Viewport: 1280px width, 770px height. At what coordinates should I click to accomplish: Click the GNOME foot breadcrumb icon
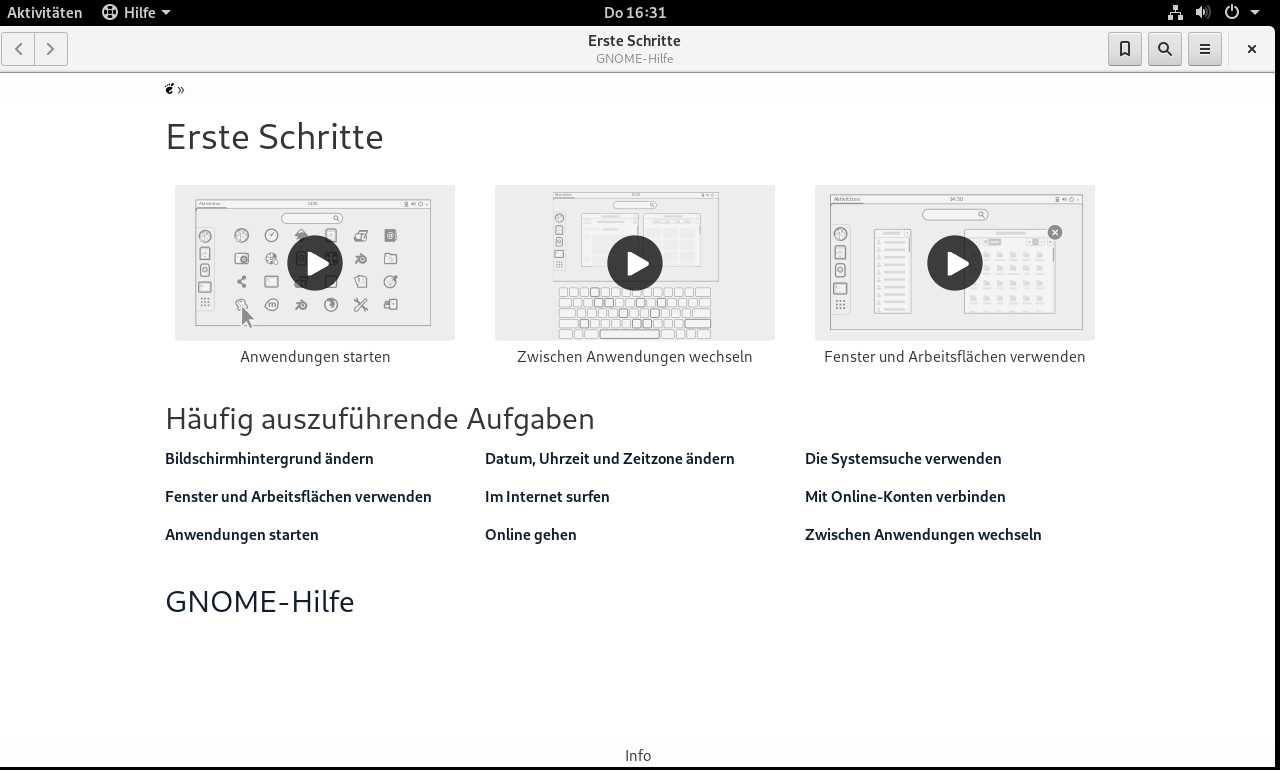click(170, 89)
